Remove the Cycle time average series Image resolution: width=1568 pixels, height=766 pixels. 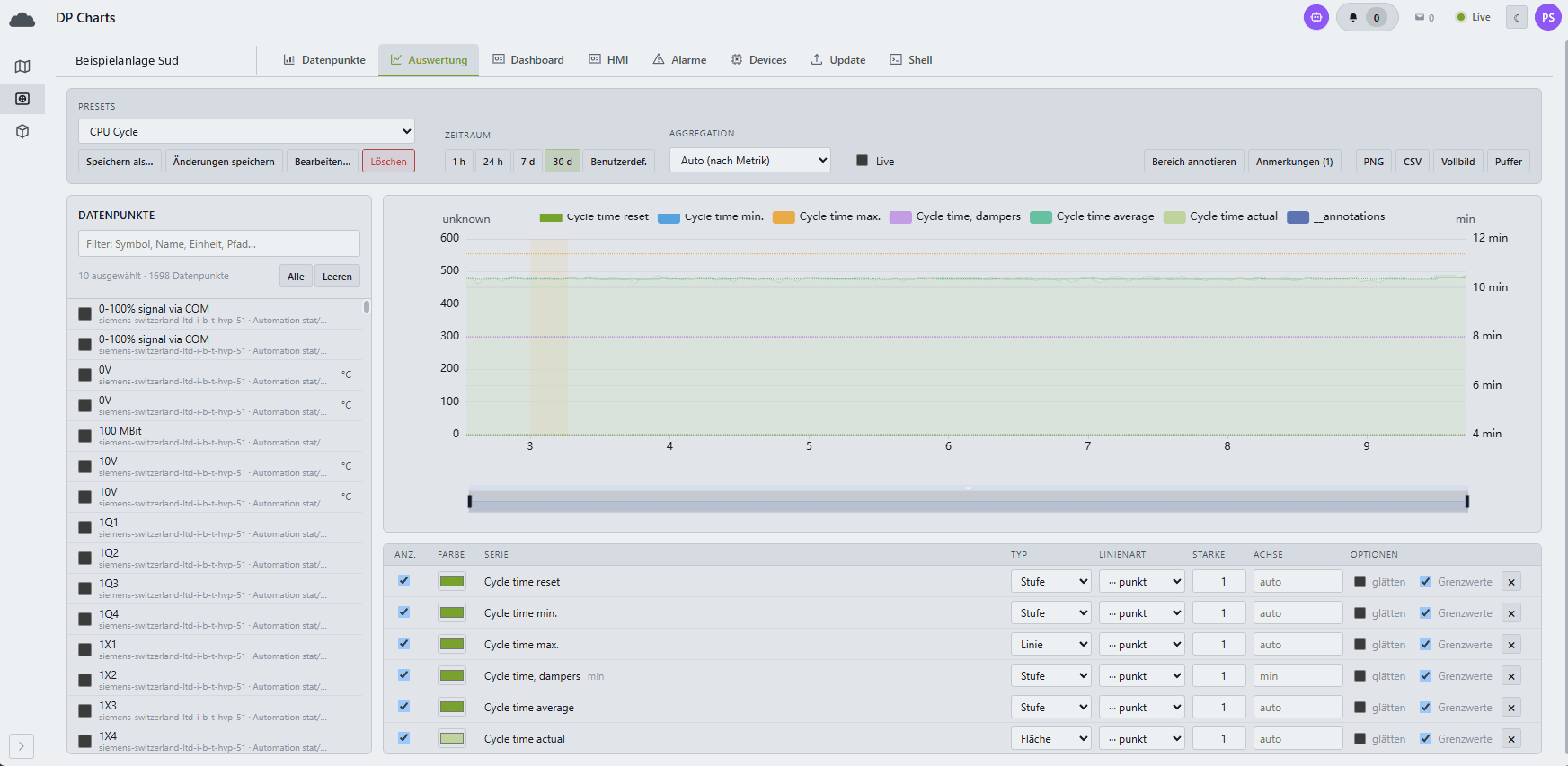coord(1511,708)
